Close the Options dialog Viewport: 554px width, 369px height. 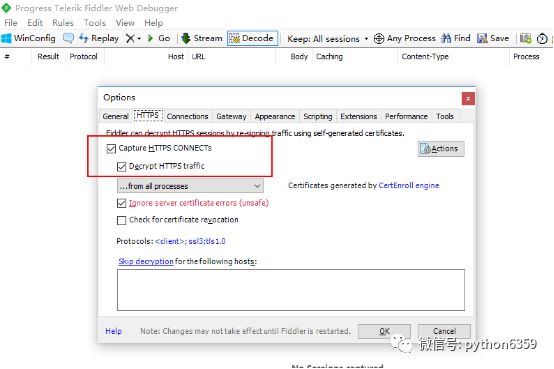(x=468, y=99)
